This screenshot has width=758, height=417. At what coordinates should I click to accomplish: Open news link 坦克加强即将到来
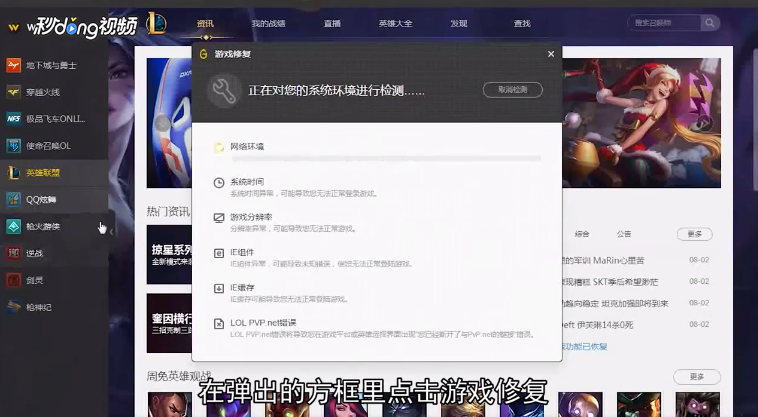[x=615, y=303]
